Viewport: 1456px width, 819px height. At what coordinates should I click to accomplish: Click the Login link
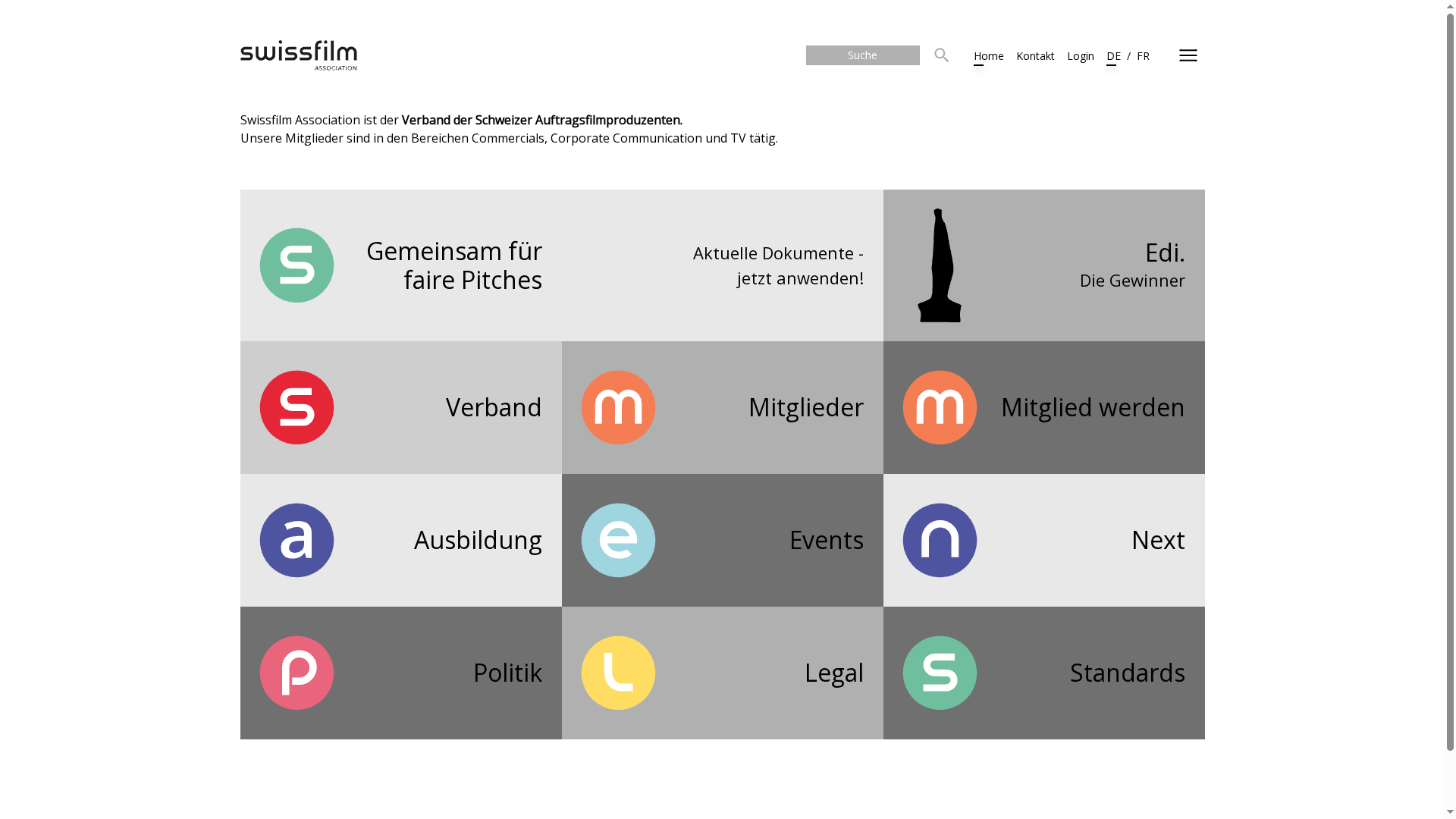[1080, 55]
